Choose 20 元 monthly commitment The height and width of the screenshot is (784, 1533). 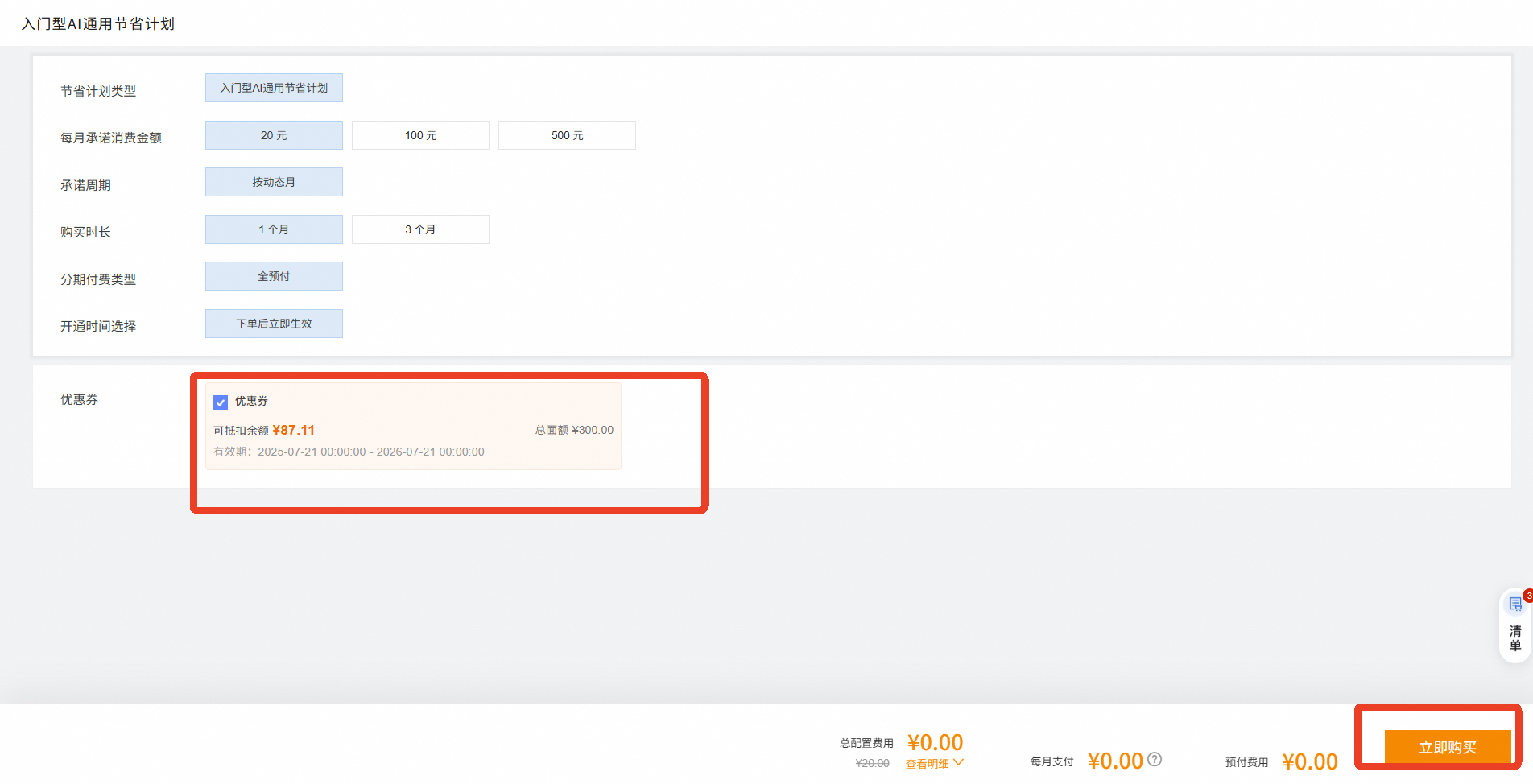[x=274, y=135]
